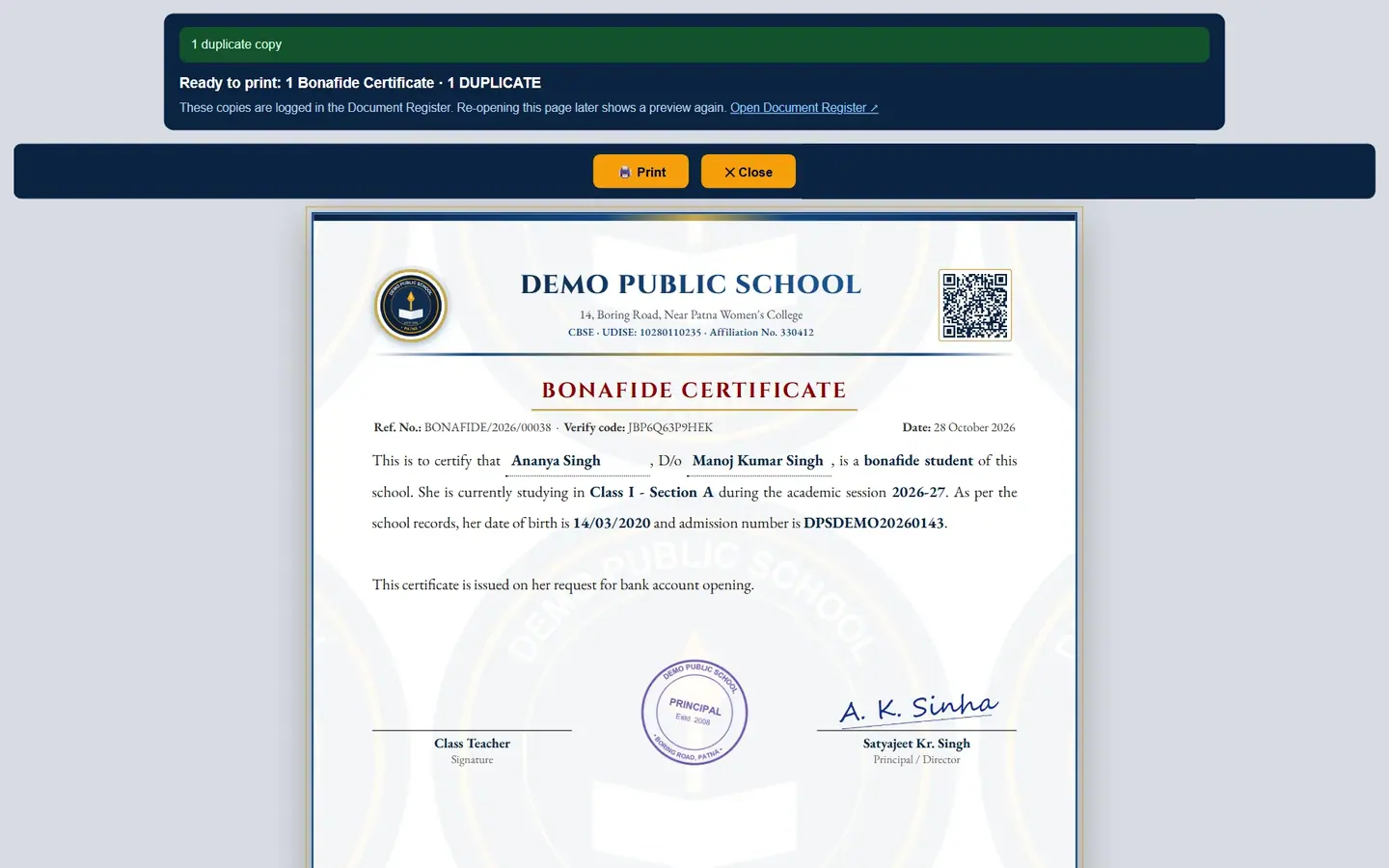Click the A. K. Sinha signature

point(918,708)
